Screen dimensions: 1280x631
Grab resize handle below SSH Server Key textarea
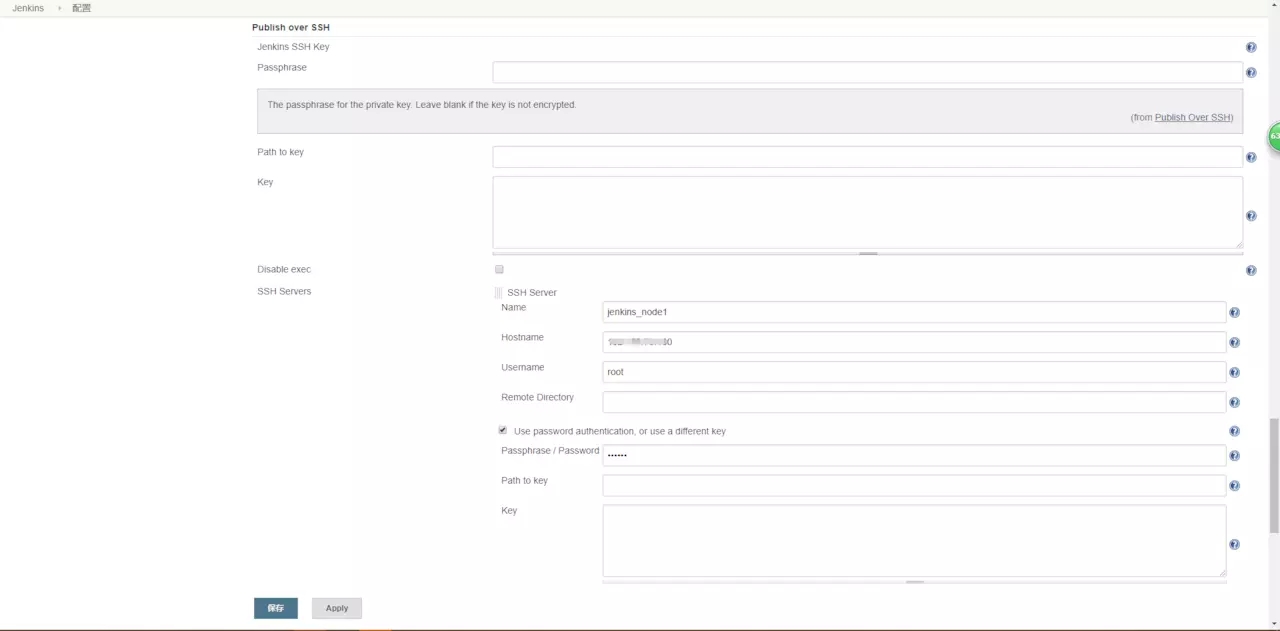click(x=914, y=581)
